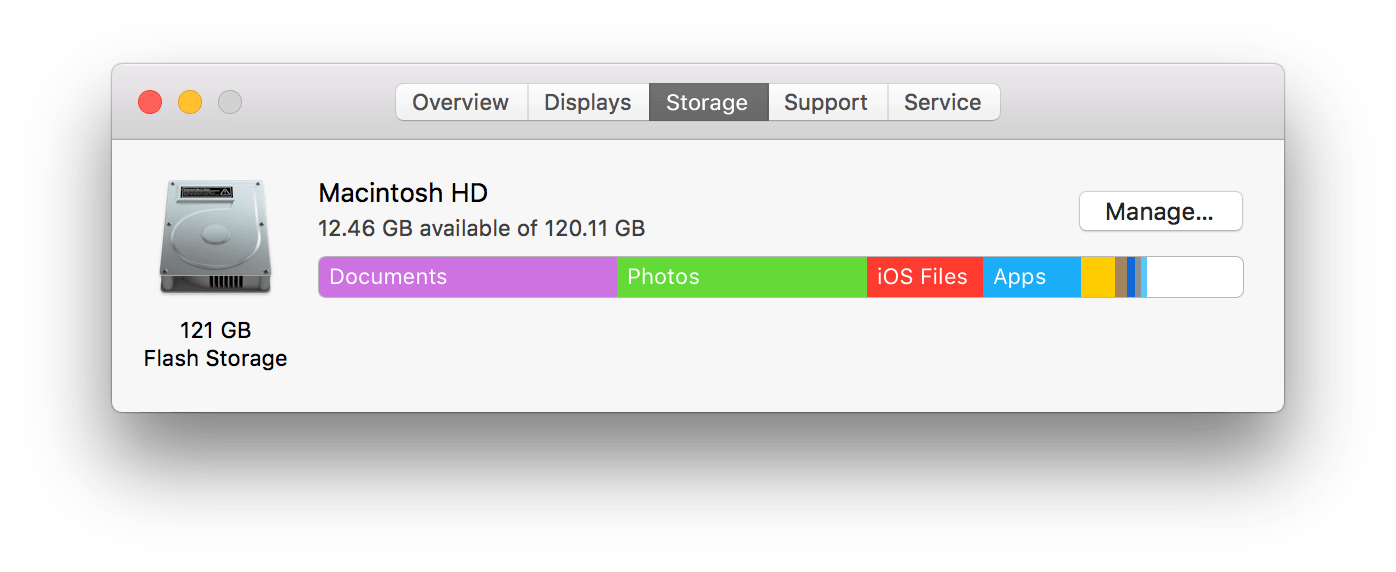Close the window with the red button
1396x572 pixels.
click(x=150, y=102)
